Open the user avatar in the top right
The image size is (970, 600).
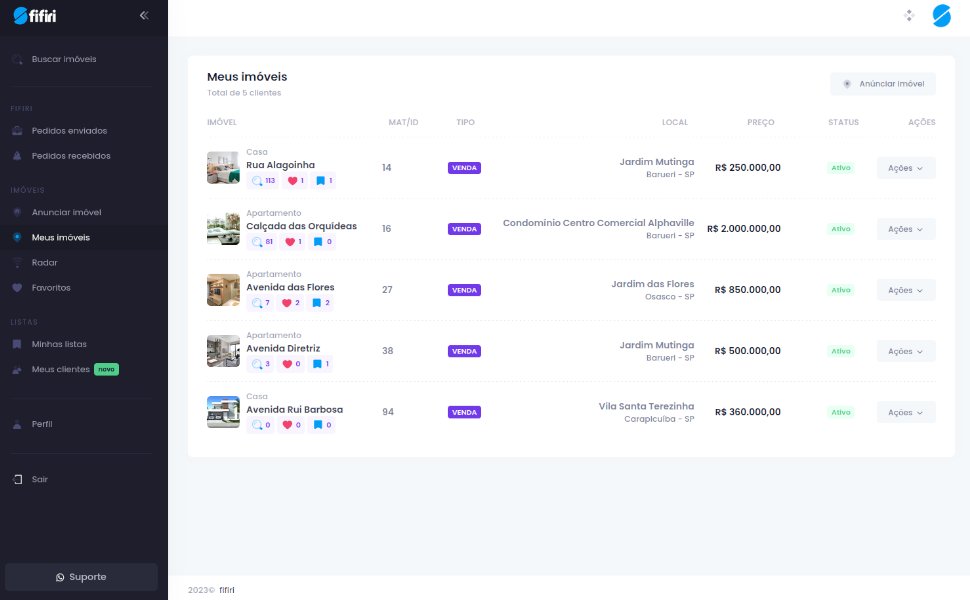click(941, 15)
